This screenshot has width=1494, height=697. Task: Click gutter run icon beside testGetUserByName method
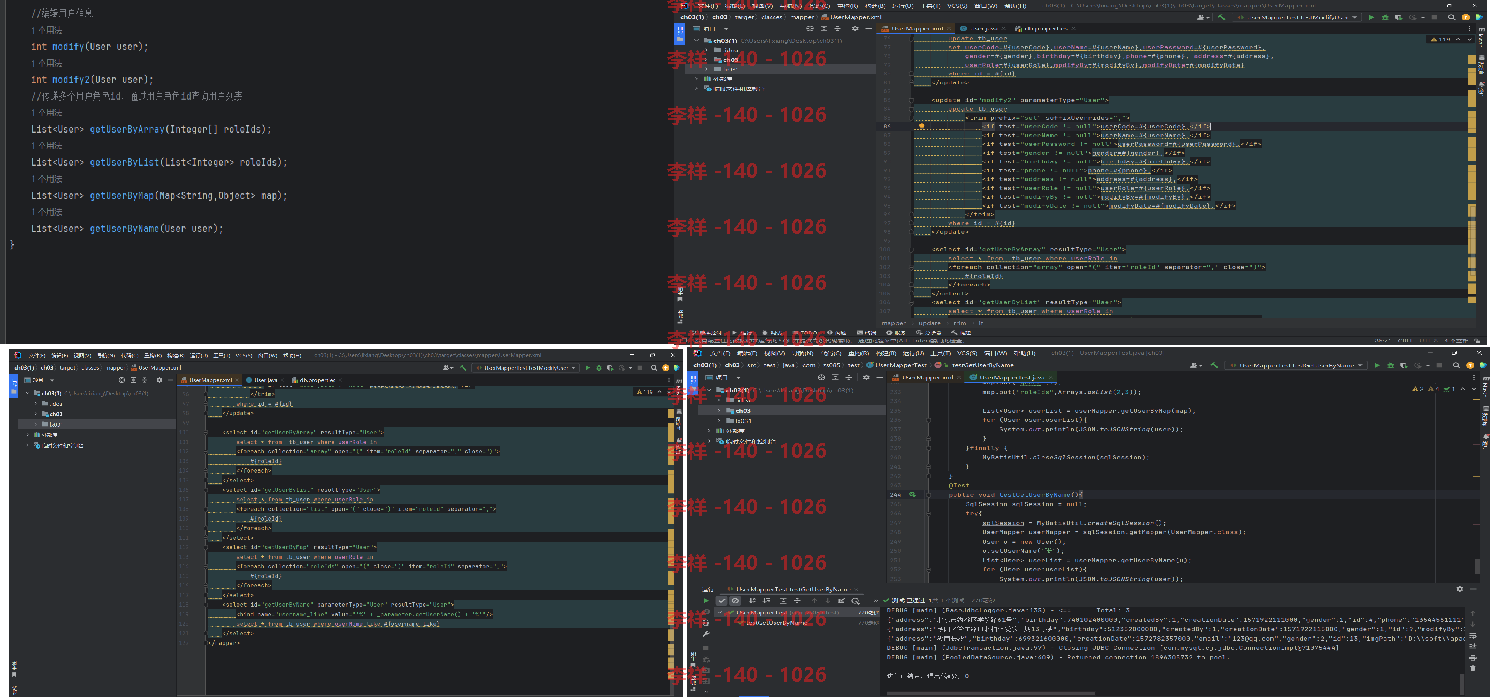pyautogui.click(x=913, y=494)
